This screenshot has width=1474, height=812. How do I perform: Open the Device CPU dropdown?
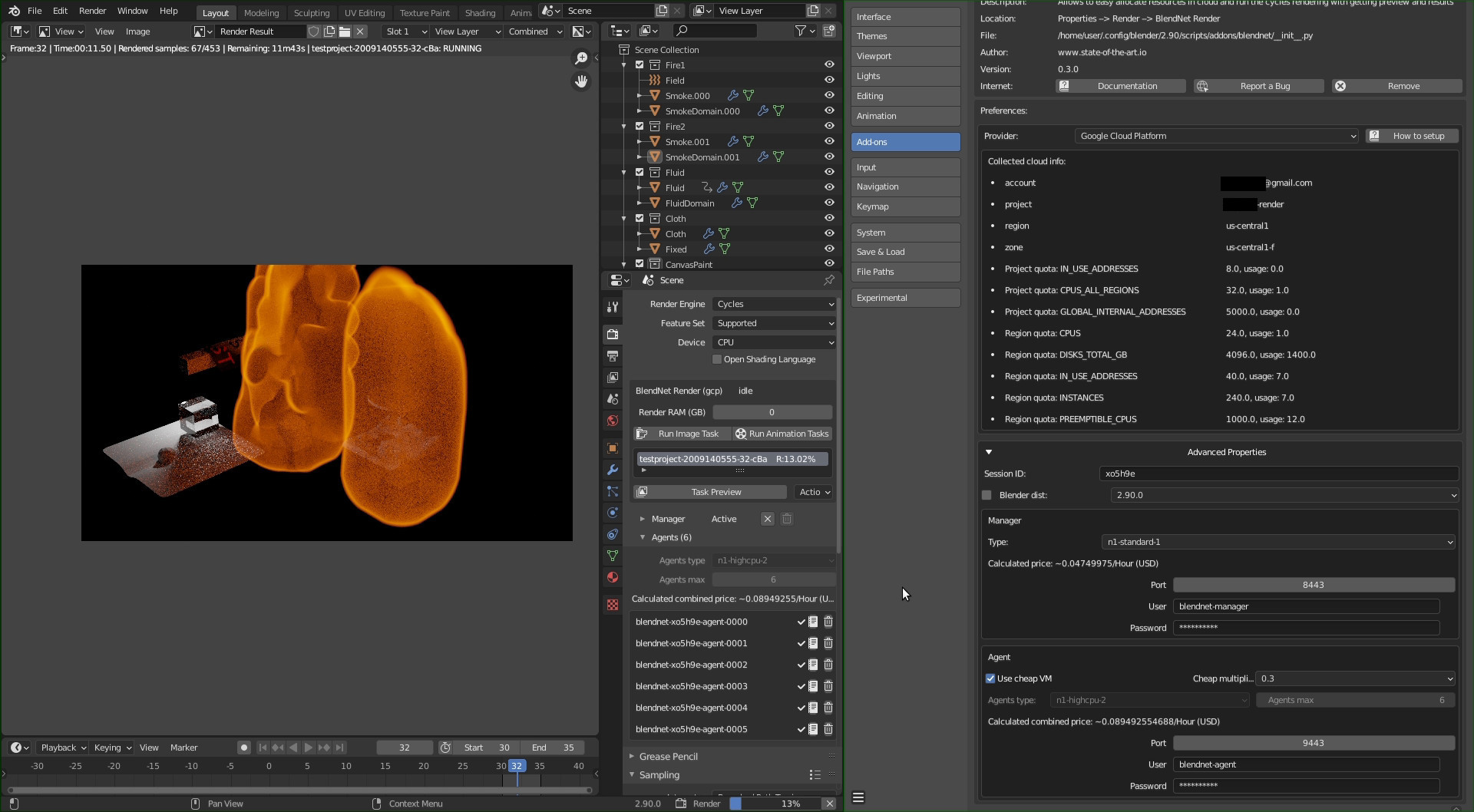click(774, 342)
